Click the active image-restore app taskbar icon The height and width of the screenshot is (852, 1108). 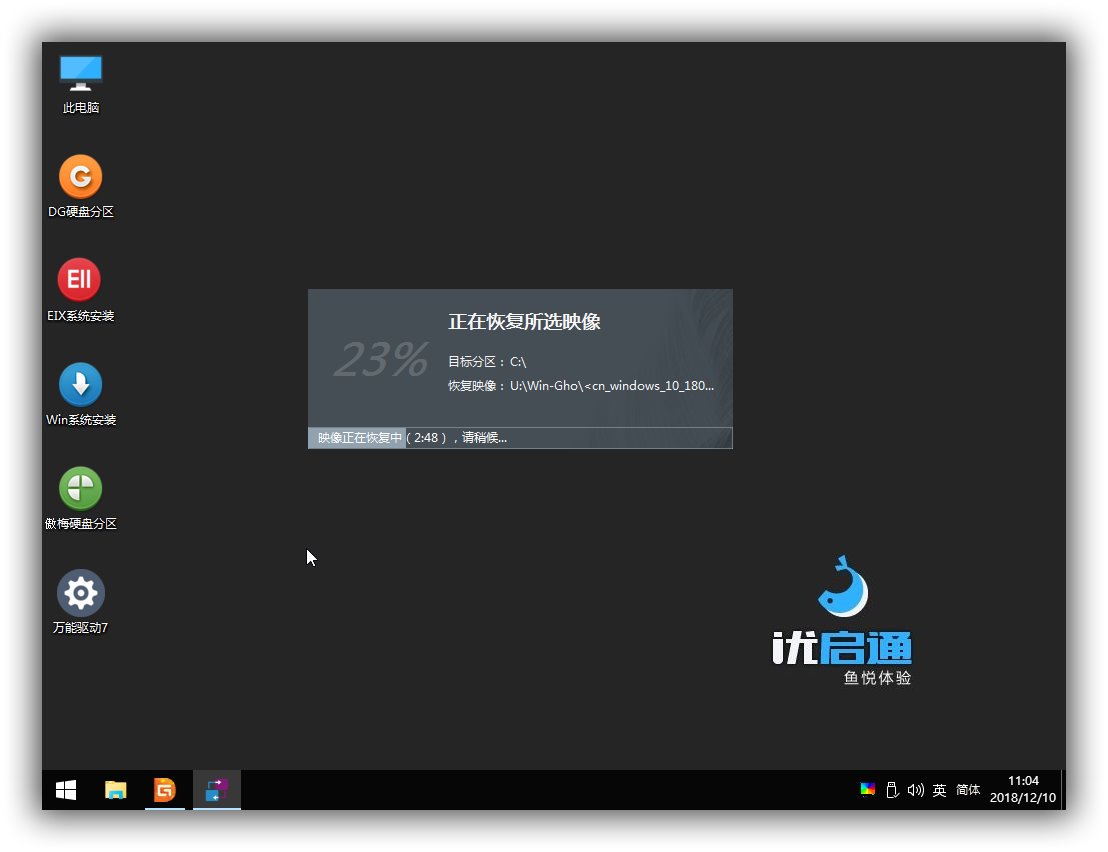216,790
